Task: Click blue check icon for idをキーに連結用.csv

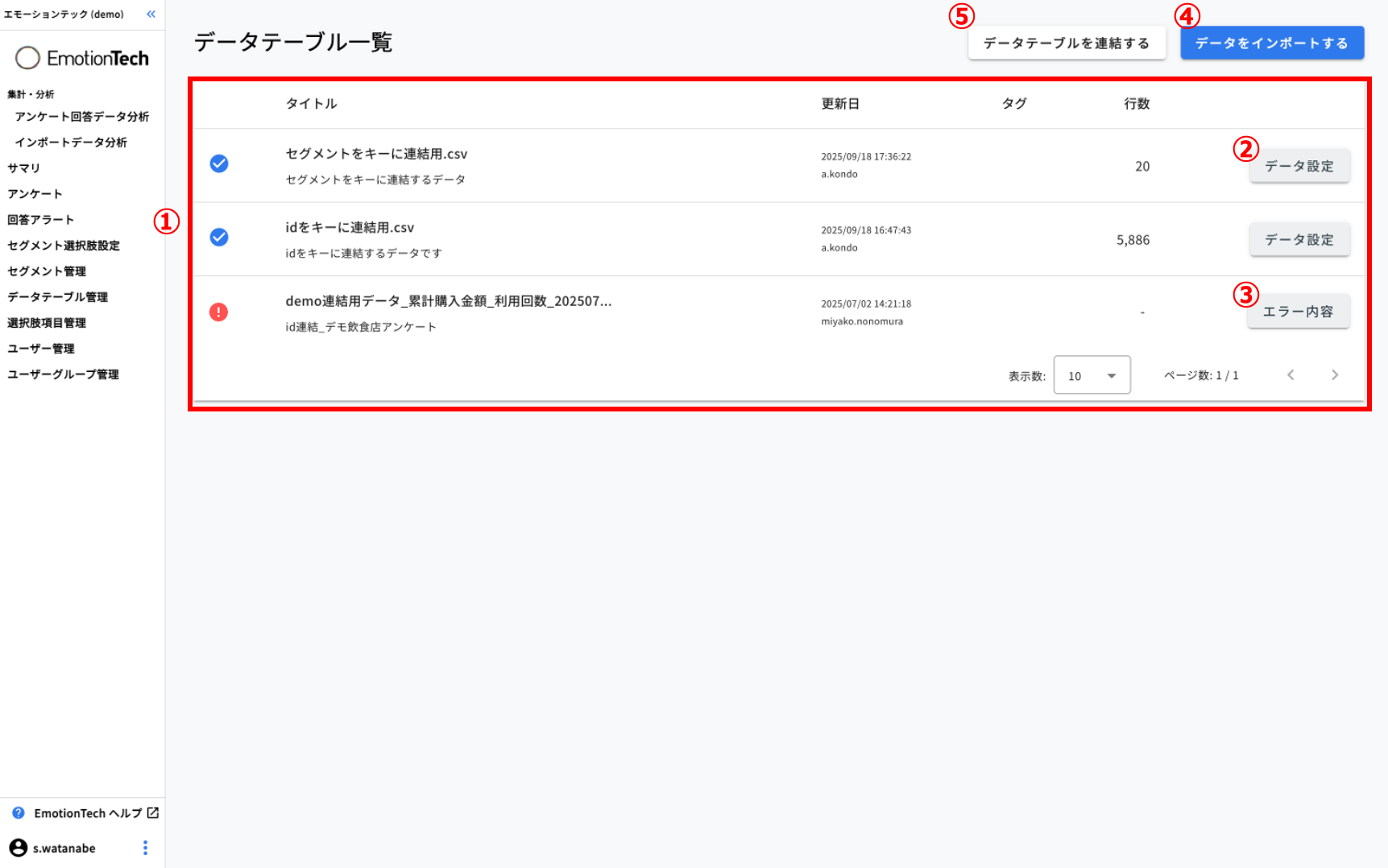Action: [x=219, y=237]
